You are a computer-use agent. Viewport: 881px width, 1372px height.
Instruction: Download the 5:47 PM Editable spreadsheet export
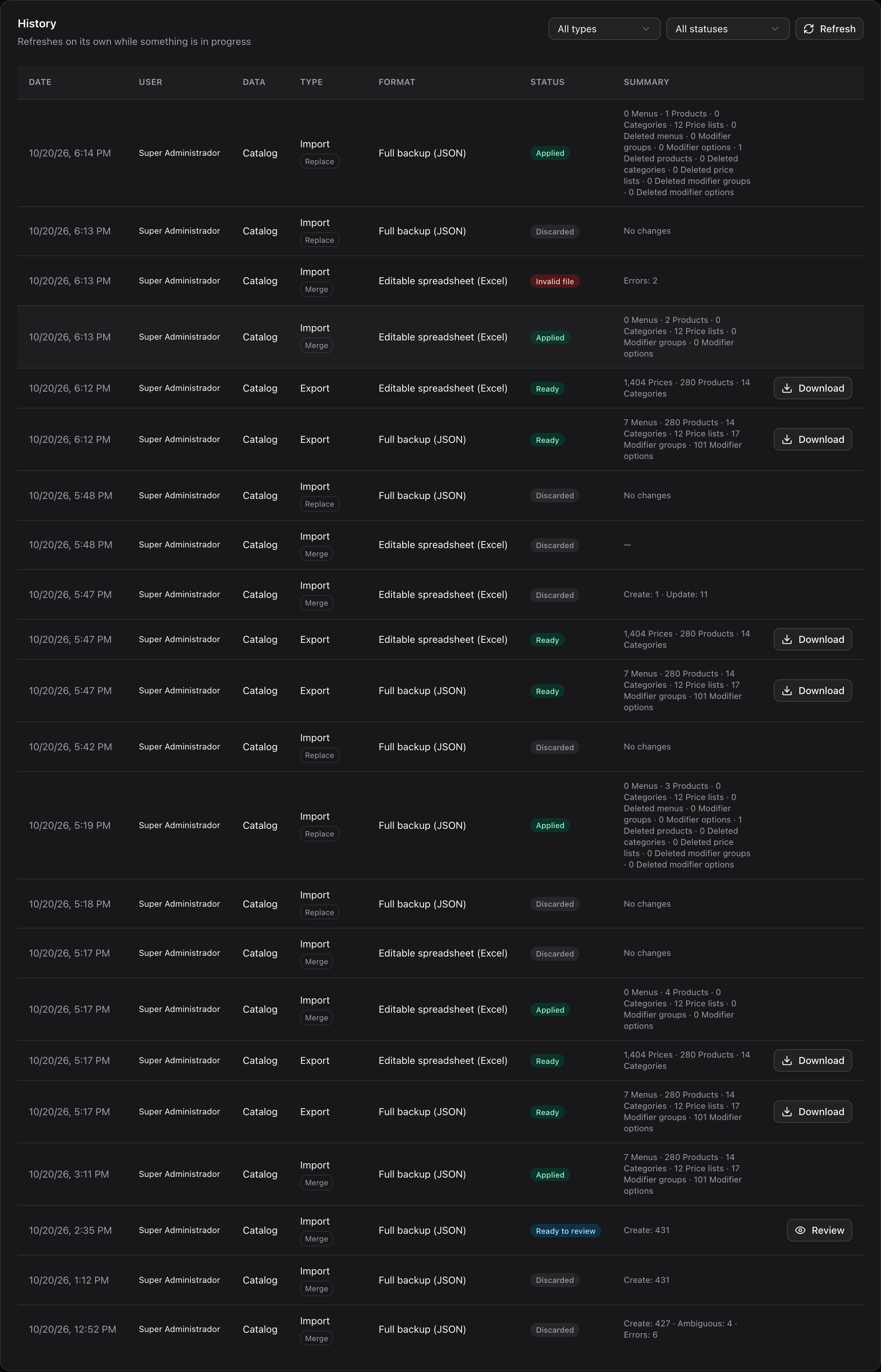[812, 639]
